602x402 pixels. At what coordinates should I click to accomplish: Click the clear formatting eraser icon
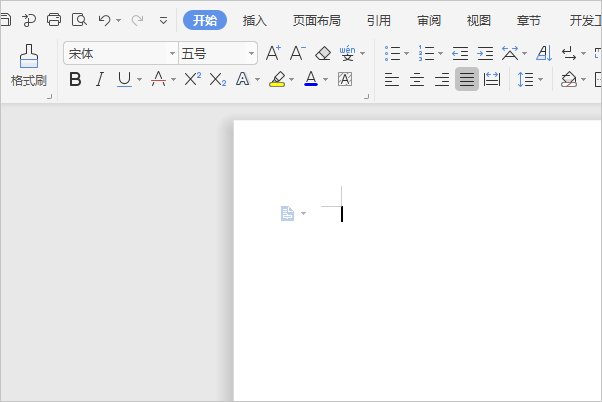tap(322, 53)
